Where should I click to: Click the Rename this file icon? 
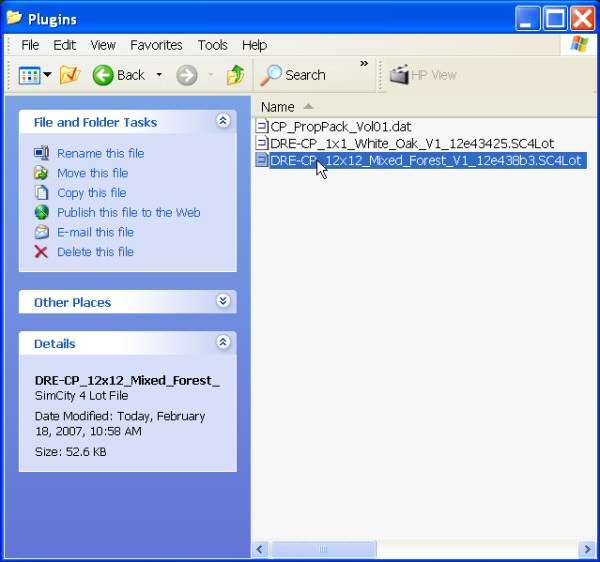click(41, 153)
